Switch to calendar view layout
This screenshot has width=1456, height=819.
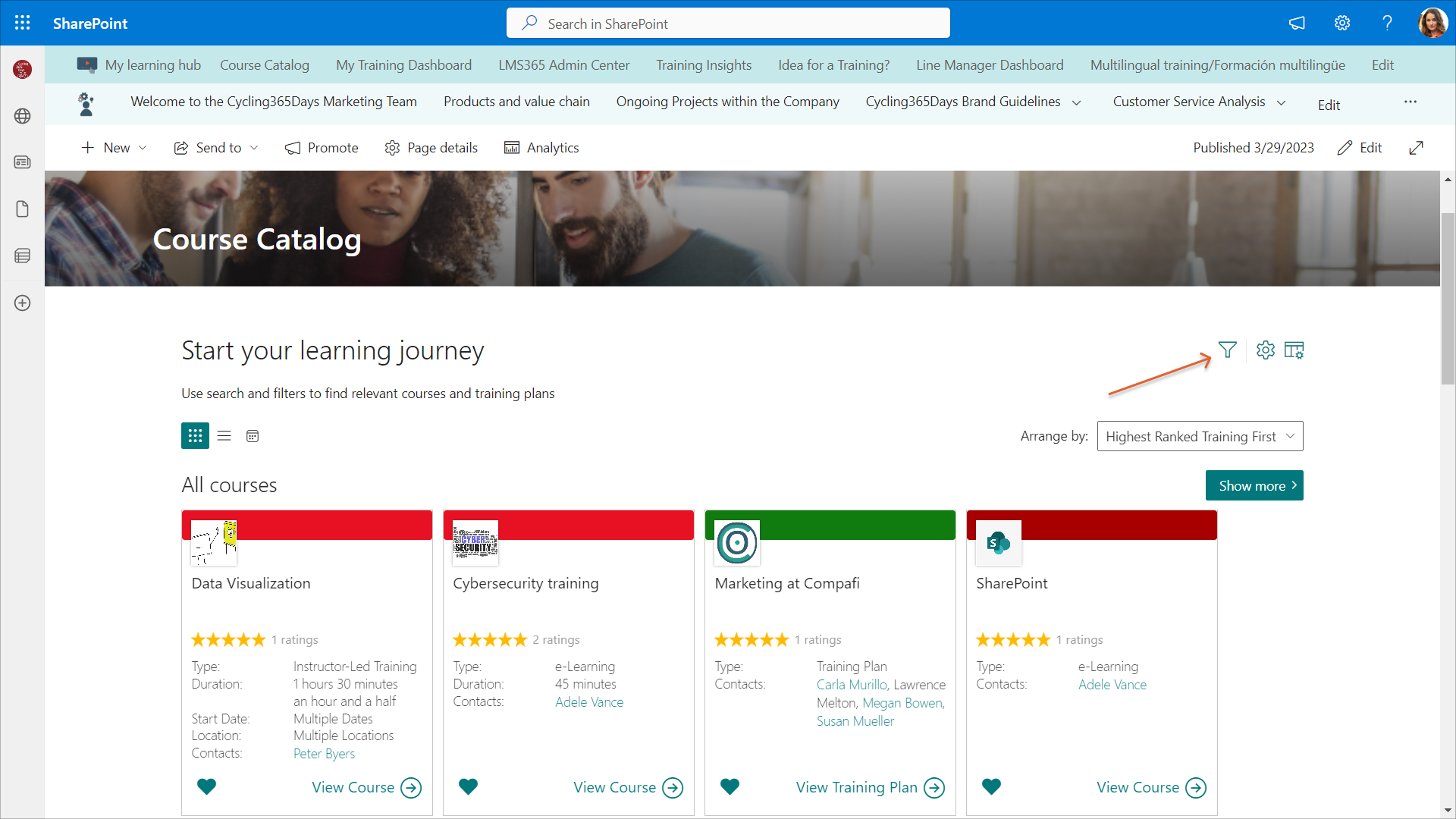[253, 436]
